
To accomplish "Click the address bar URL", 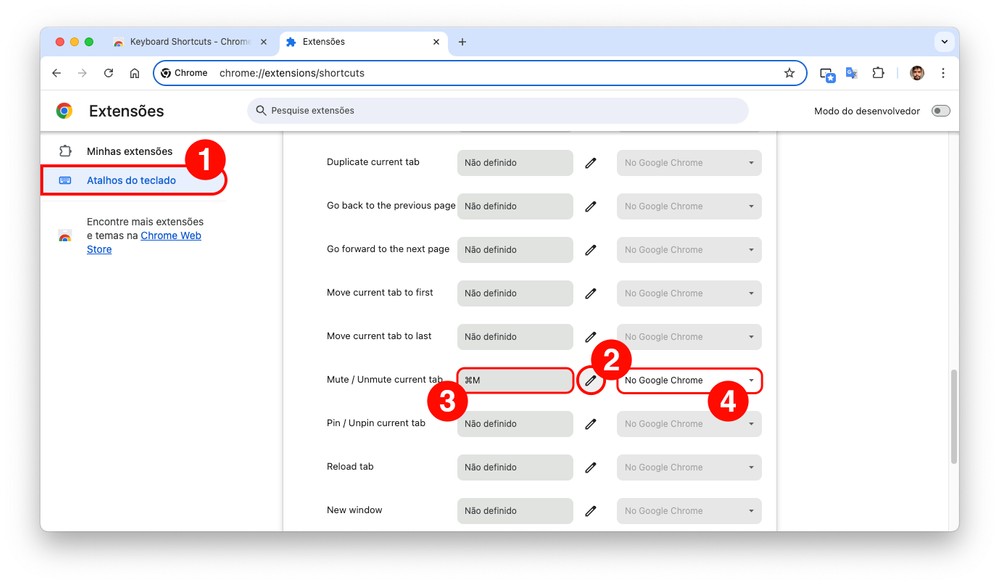I will click(x=292, y=73).
